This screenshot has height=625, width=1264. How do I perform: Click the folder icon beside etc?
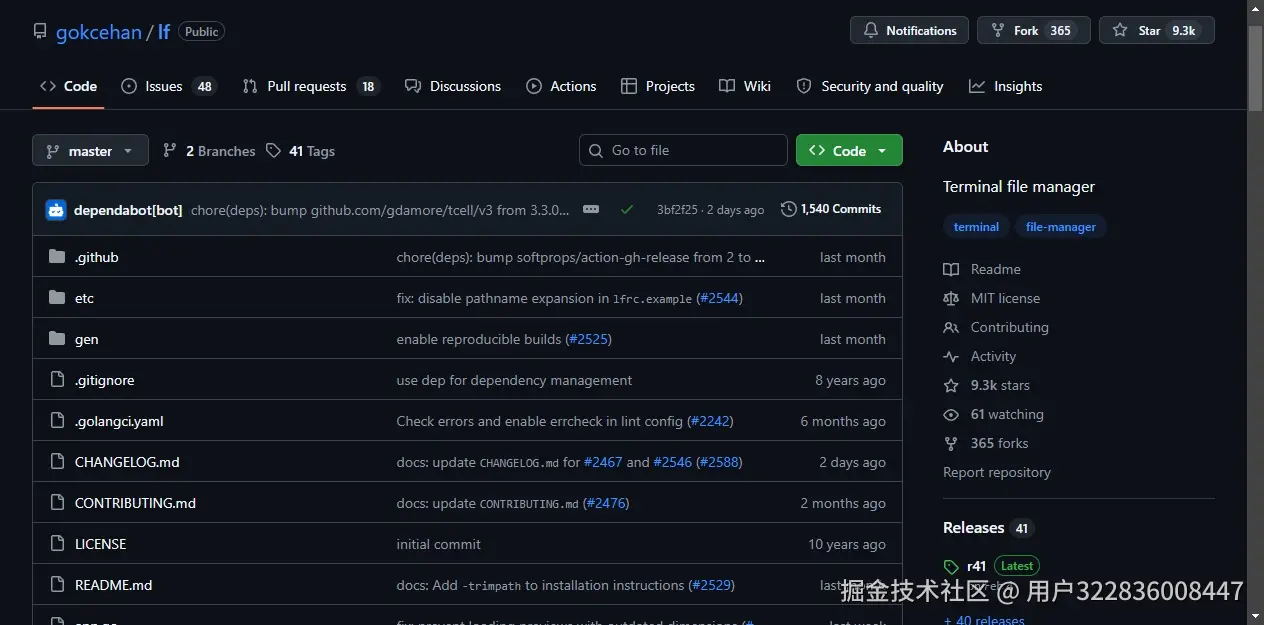click(57, 298)
